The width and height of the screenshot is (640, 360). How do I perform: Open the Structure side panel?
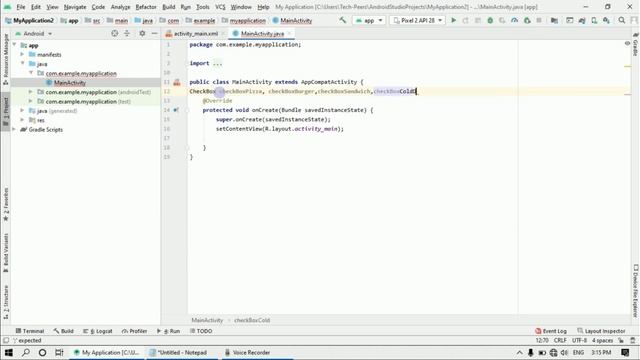(6, 302)
